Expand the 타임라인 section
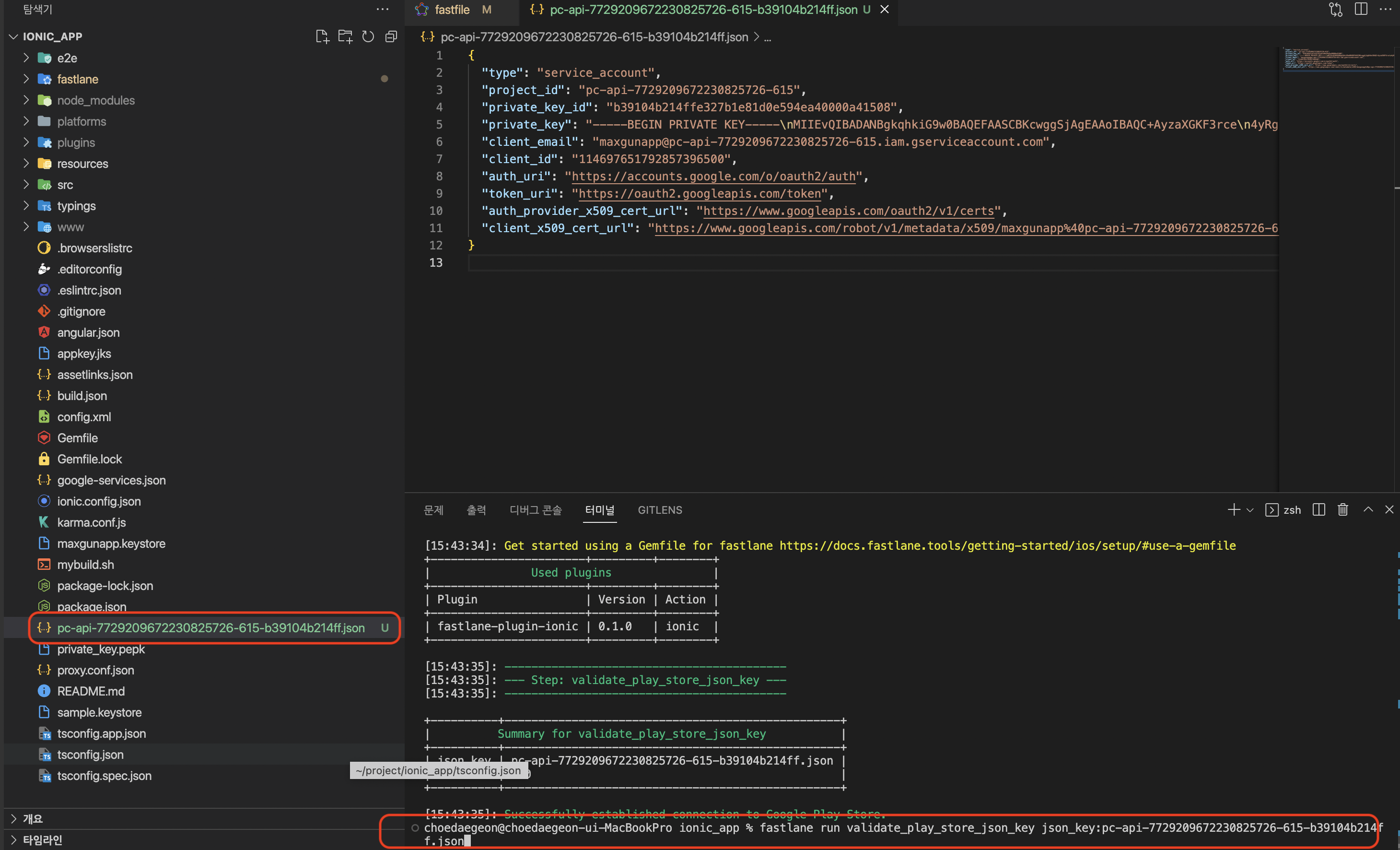Viewport: 1400px width, 850px height. (42, 840)
